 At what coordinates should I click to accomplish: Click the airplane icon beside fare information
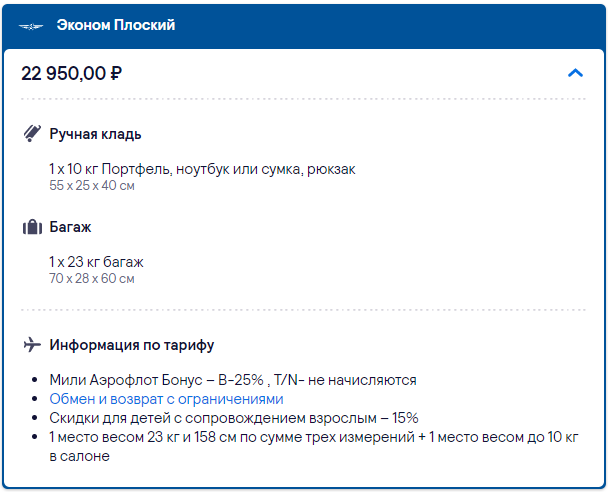pos(32,344)
